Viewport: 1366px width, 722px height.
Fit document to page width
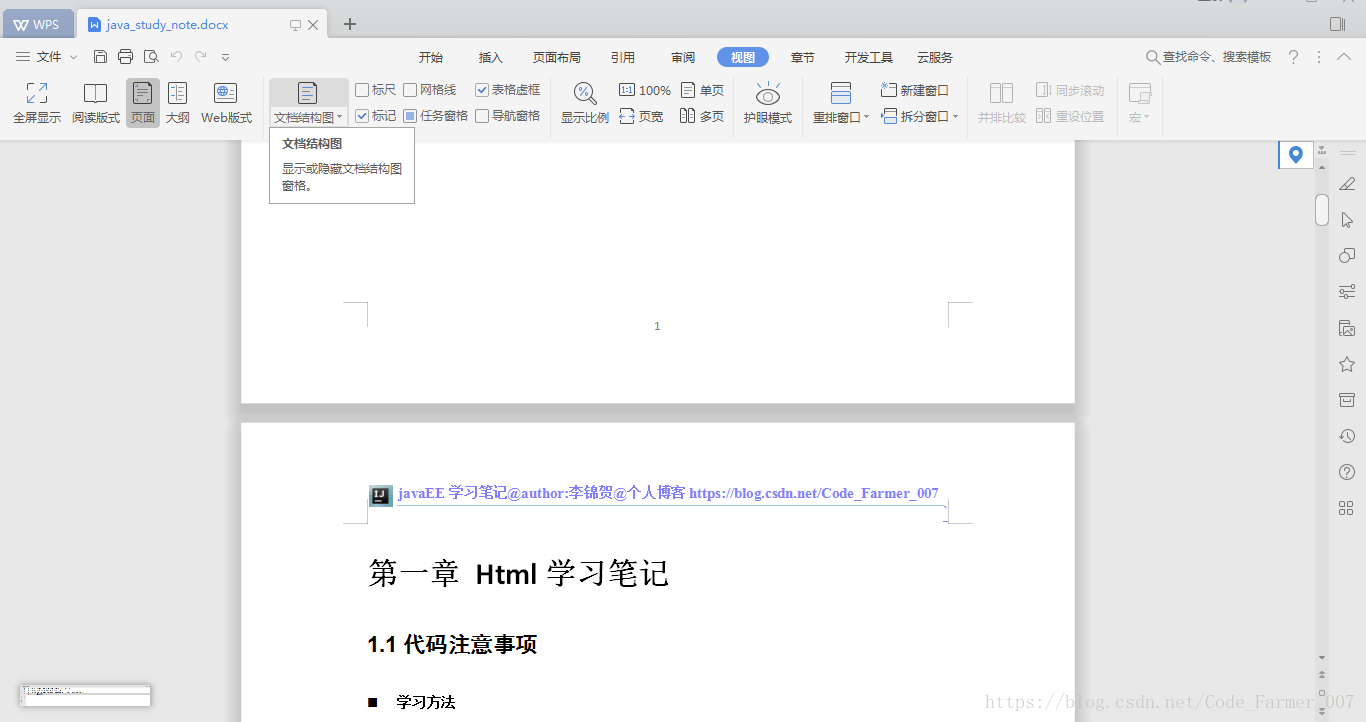pos(641,116)
